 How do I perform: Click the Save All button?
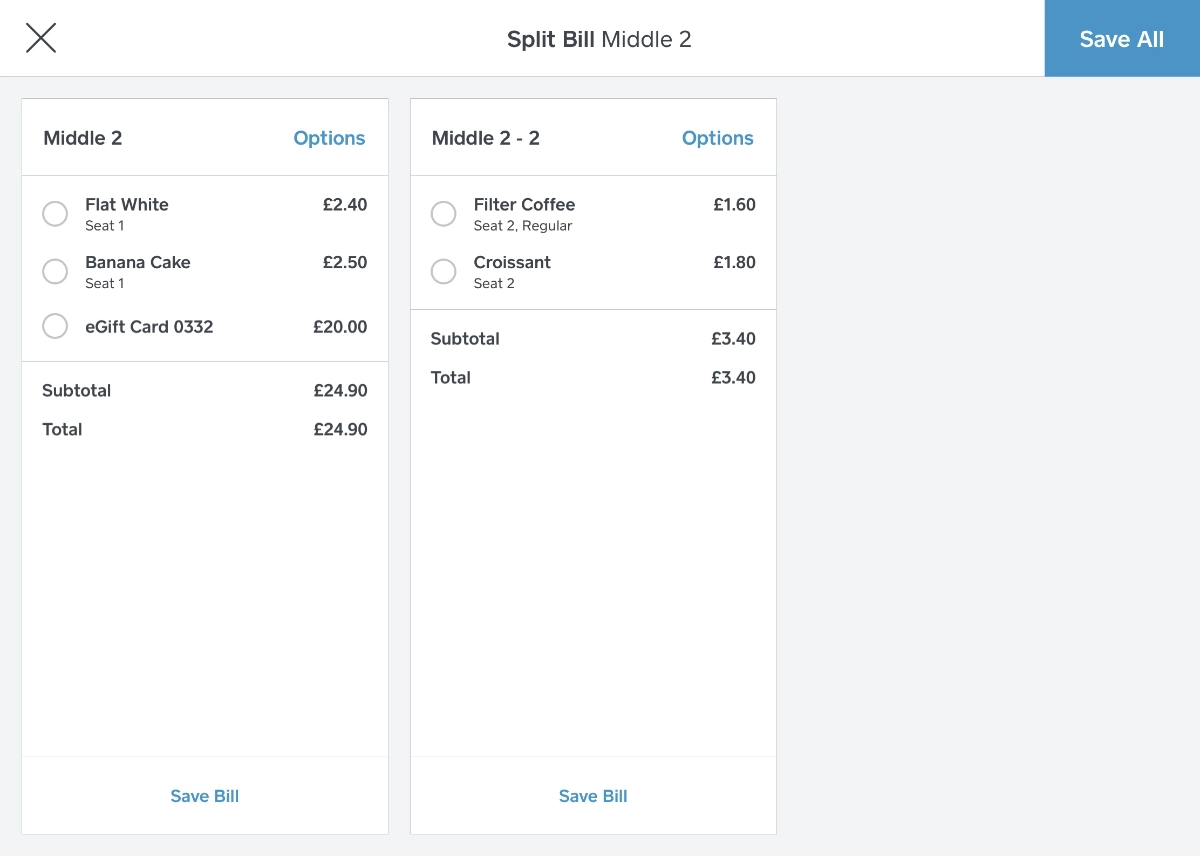[x=1122, y=38]
